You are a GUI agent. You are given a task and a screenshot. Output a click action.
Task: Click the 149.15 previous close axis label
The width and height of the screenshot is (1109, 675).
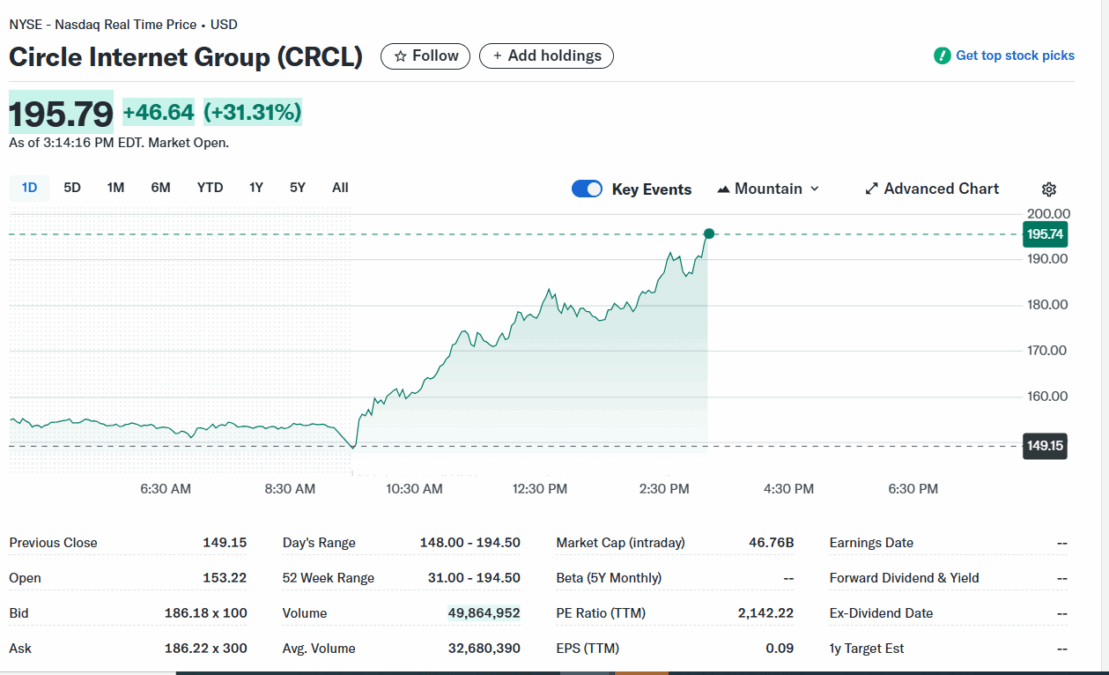pyautogui.click(x=1045, y=446)
